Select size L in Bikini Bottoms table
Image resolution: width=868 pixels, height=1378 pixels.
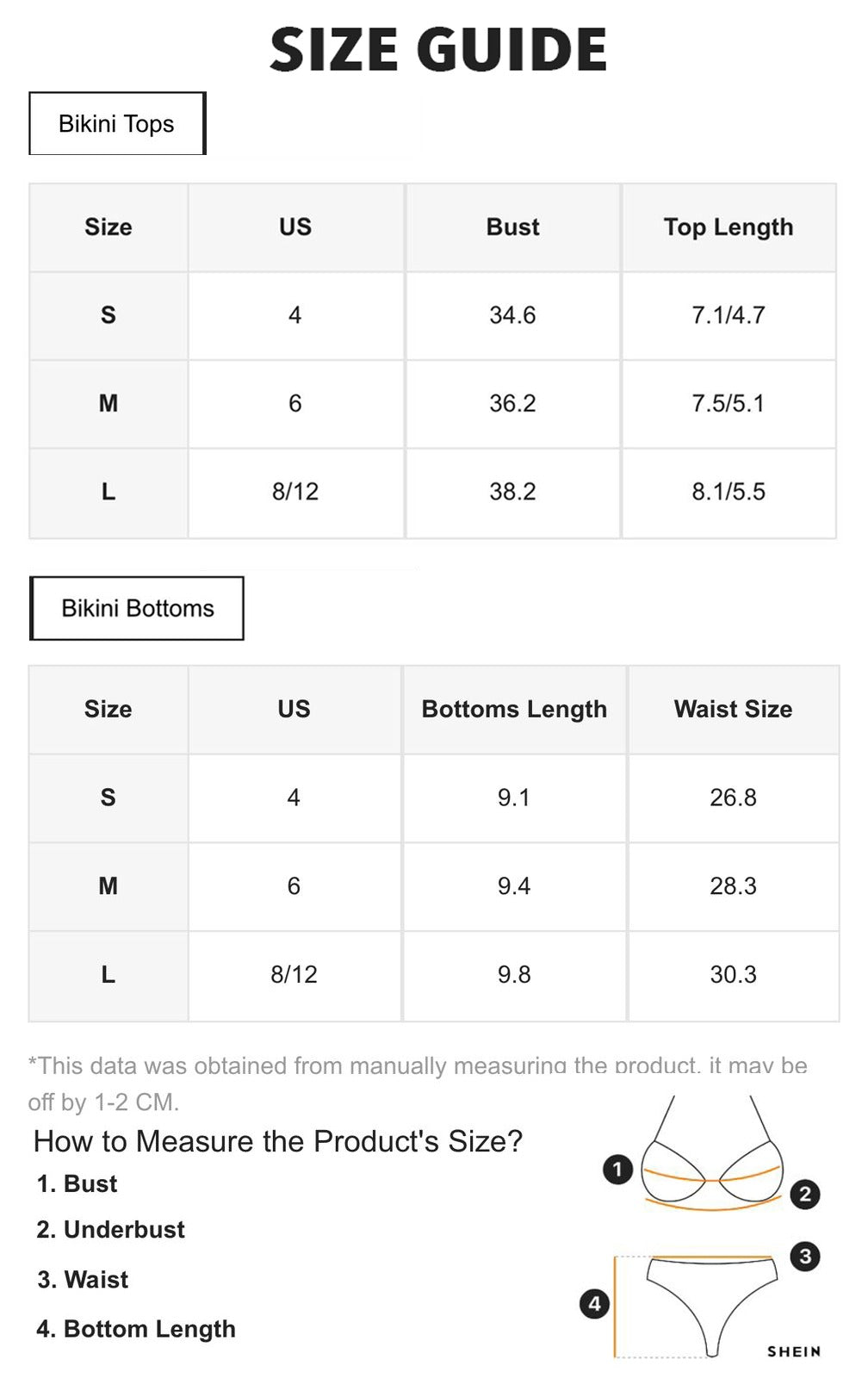coord(108,975)
